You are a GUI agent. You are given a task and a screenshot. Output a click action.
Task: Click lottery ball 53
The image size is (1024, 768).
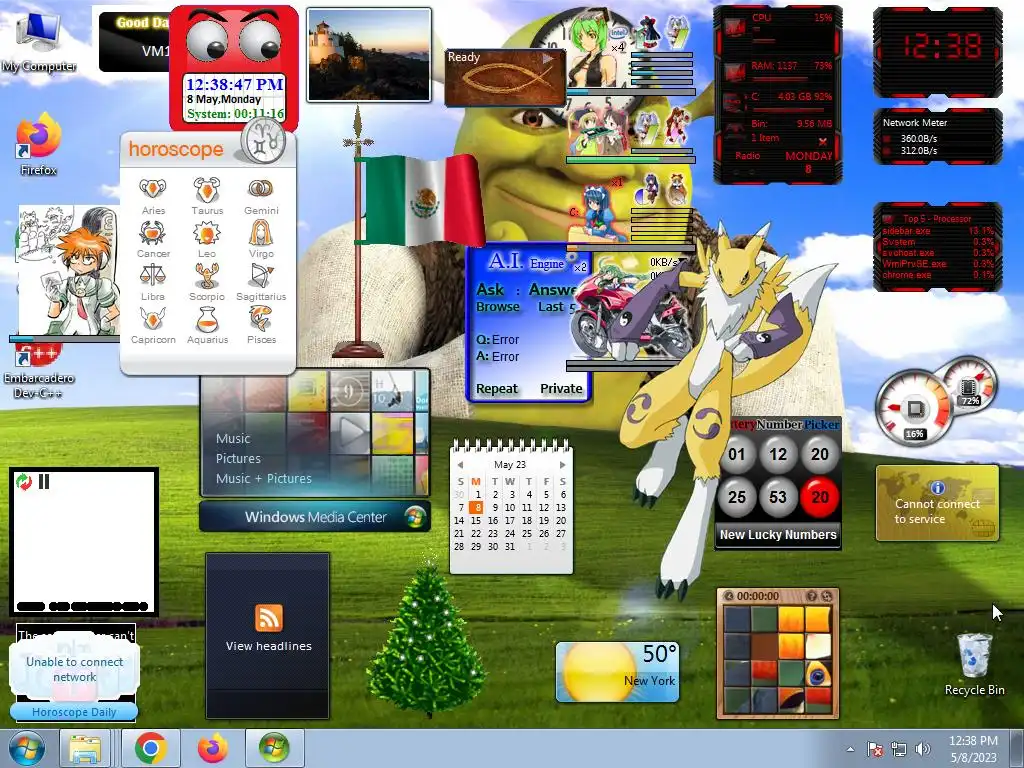tap(778, 497)
